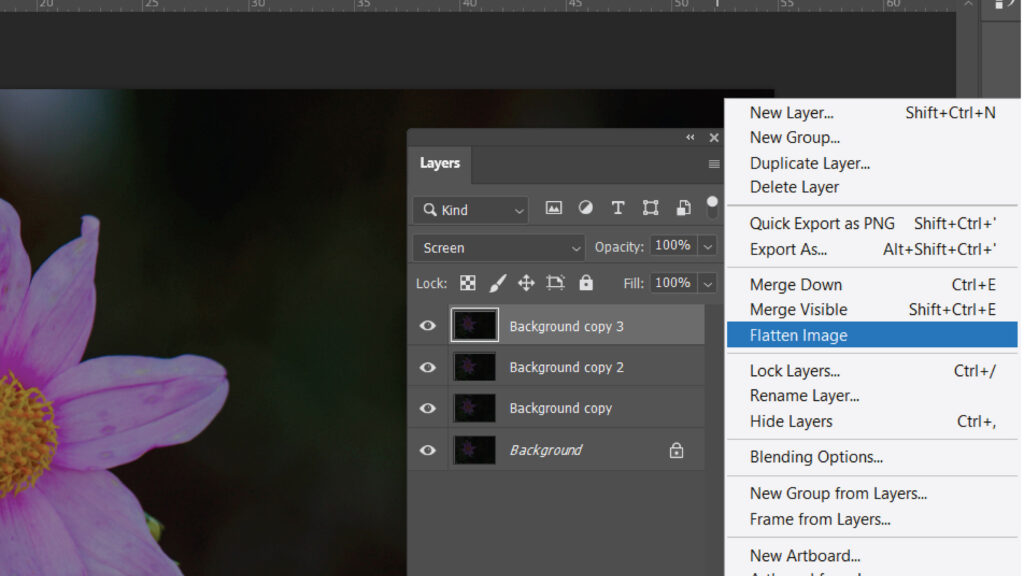Click the Opacity 100% value field
This screenshot has height=576, width=1024.
coord(673,246)
